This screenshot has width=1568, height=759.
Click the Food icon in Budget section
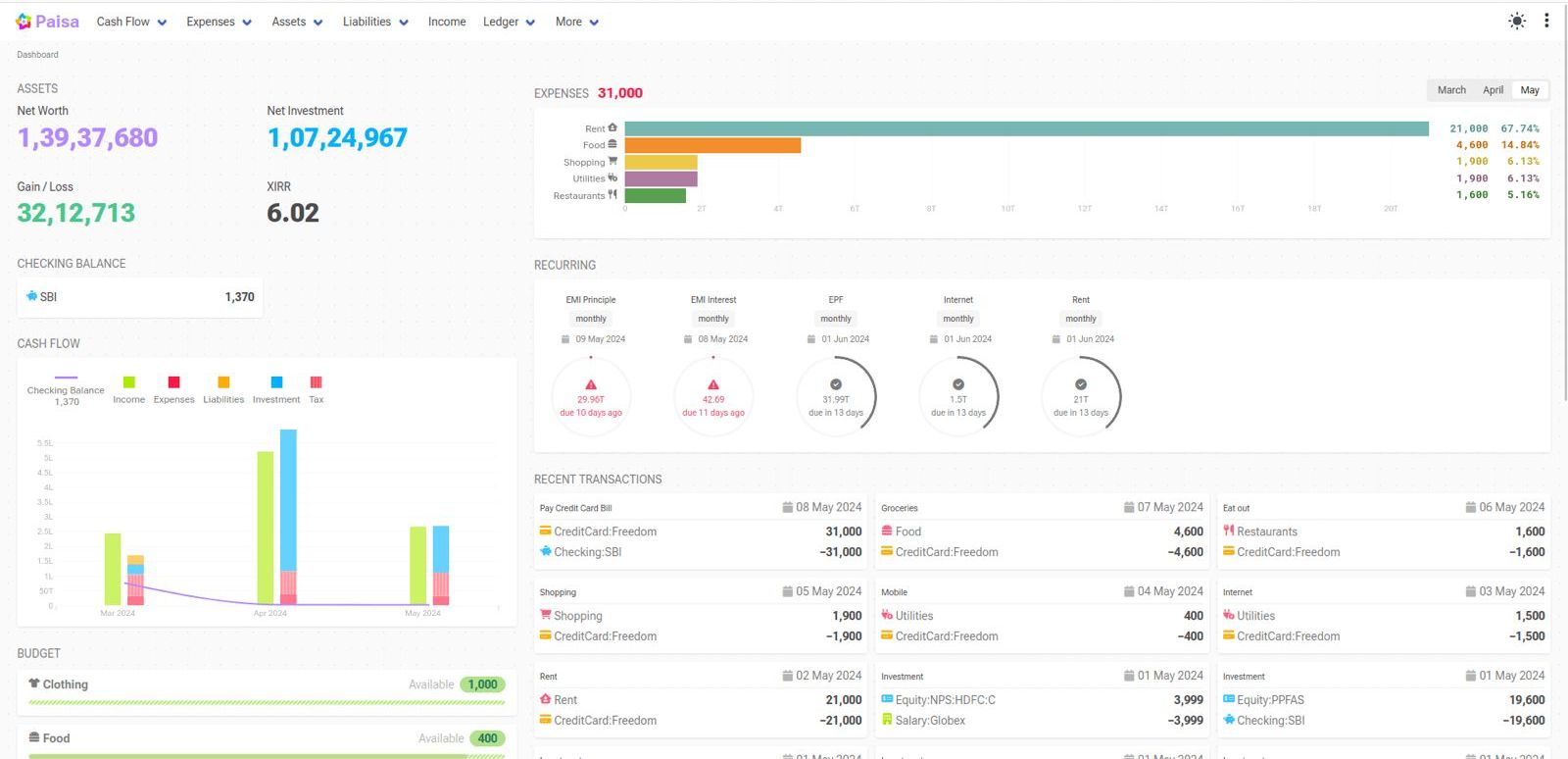pos(34,737)
